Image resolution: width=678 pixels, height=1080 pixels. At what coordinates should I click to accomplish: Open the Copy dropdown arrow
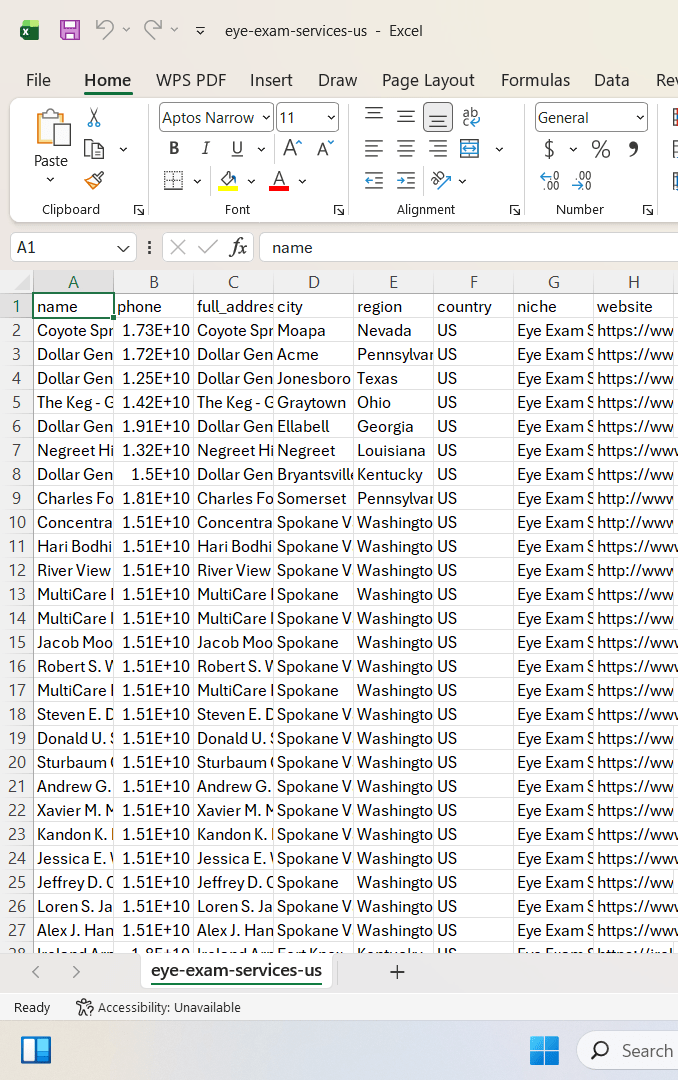coord(123,149)
